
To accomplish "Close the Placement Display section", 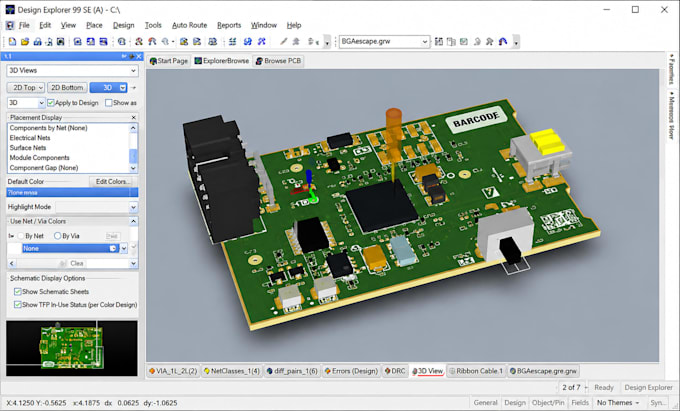I will (x=134, y=117).
